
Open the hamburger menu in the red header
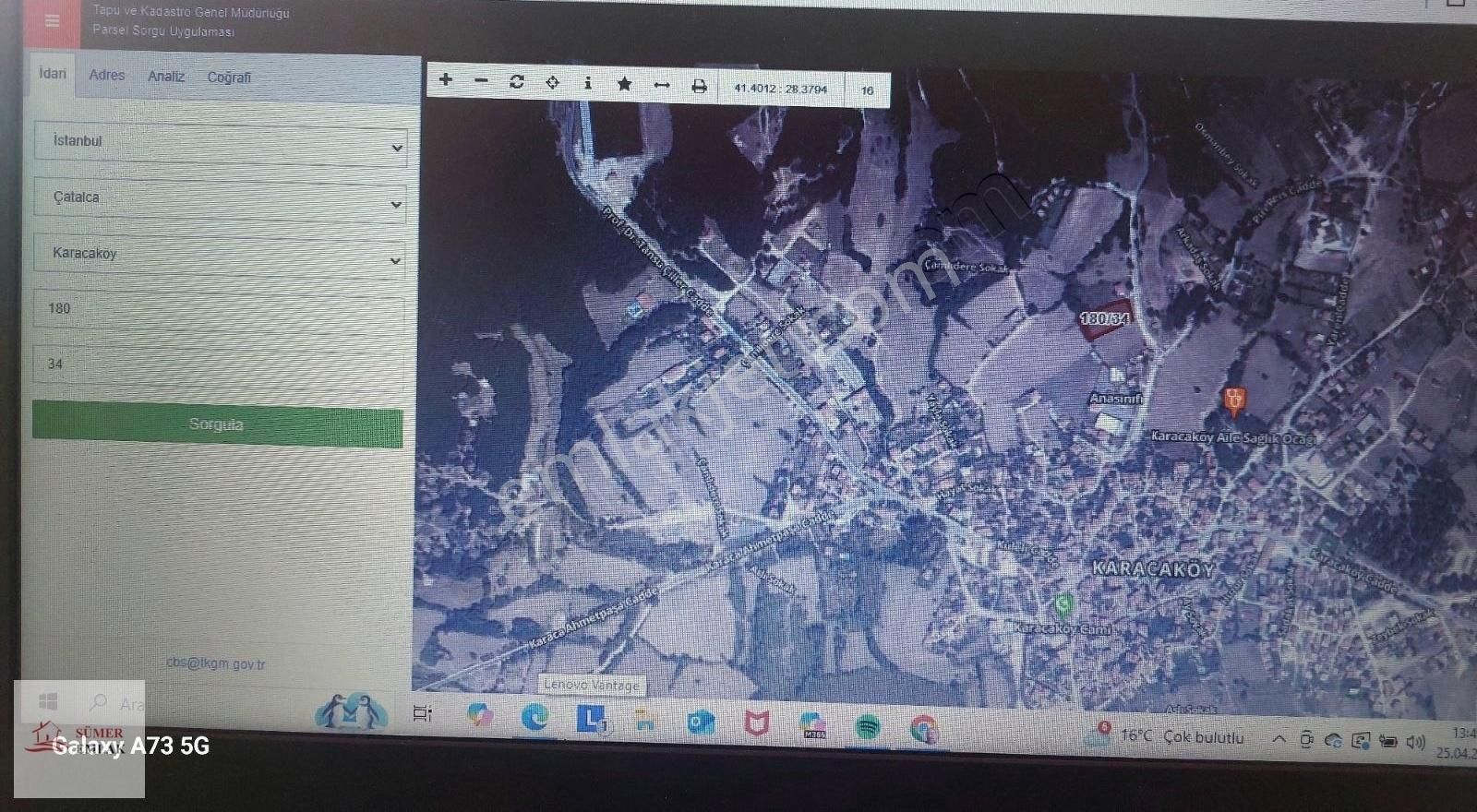[52, 20]
